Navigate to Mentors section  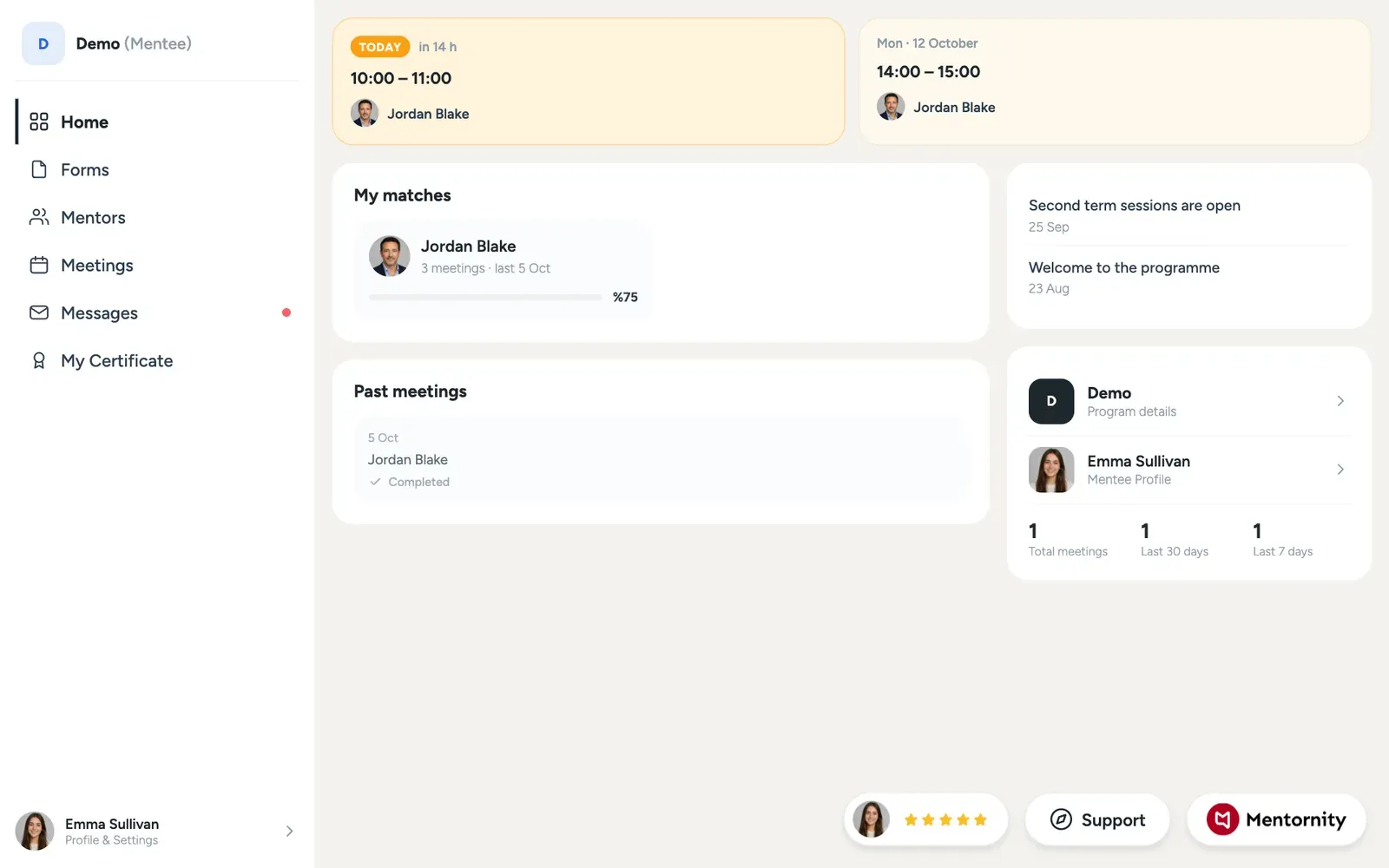(x=158, y=217)
